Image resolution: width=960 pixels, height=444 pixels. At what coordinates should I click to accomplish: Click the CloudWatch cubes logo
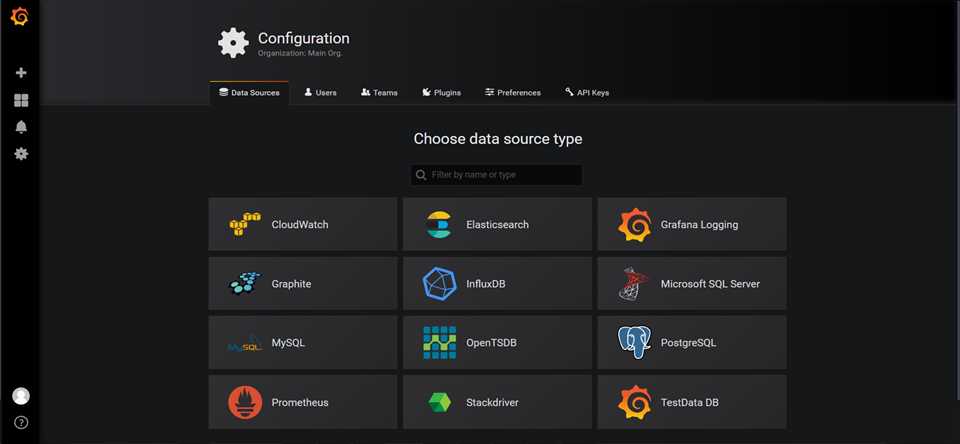pyautogui.click(x=245, y=224)
